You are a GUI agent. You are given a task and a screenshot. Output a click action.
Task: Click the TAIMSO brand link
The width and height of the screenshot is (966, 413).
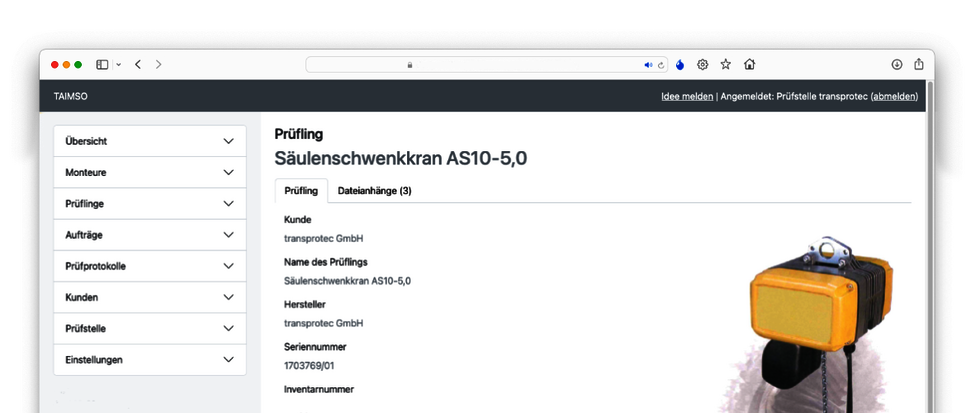[x=70, y=96]
